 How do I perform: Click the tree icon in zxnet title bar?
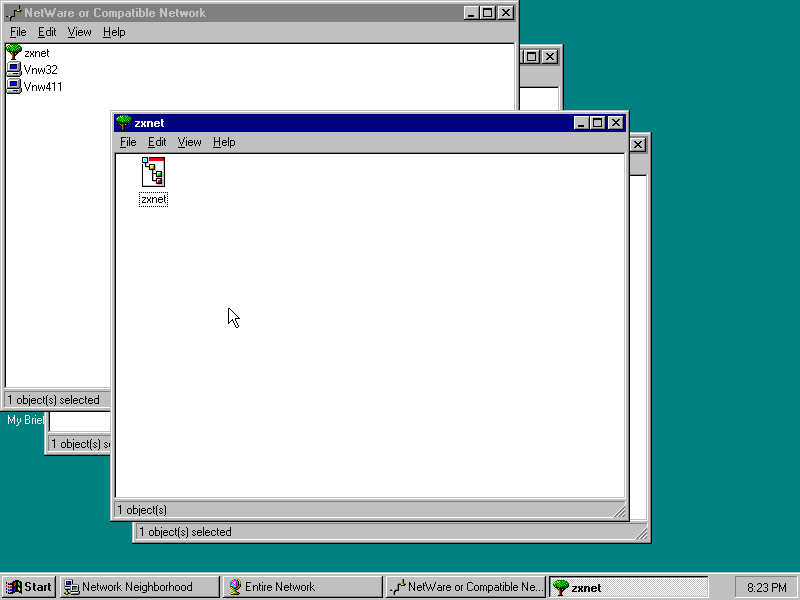[x=123, y=122]
